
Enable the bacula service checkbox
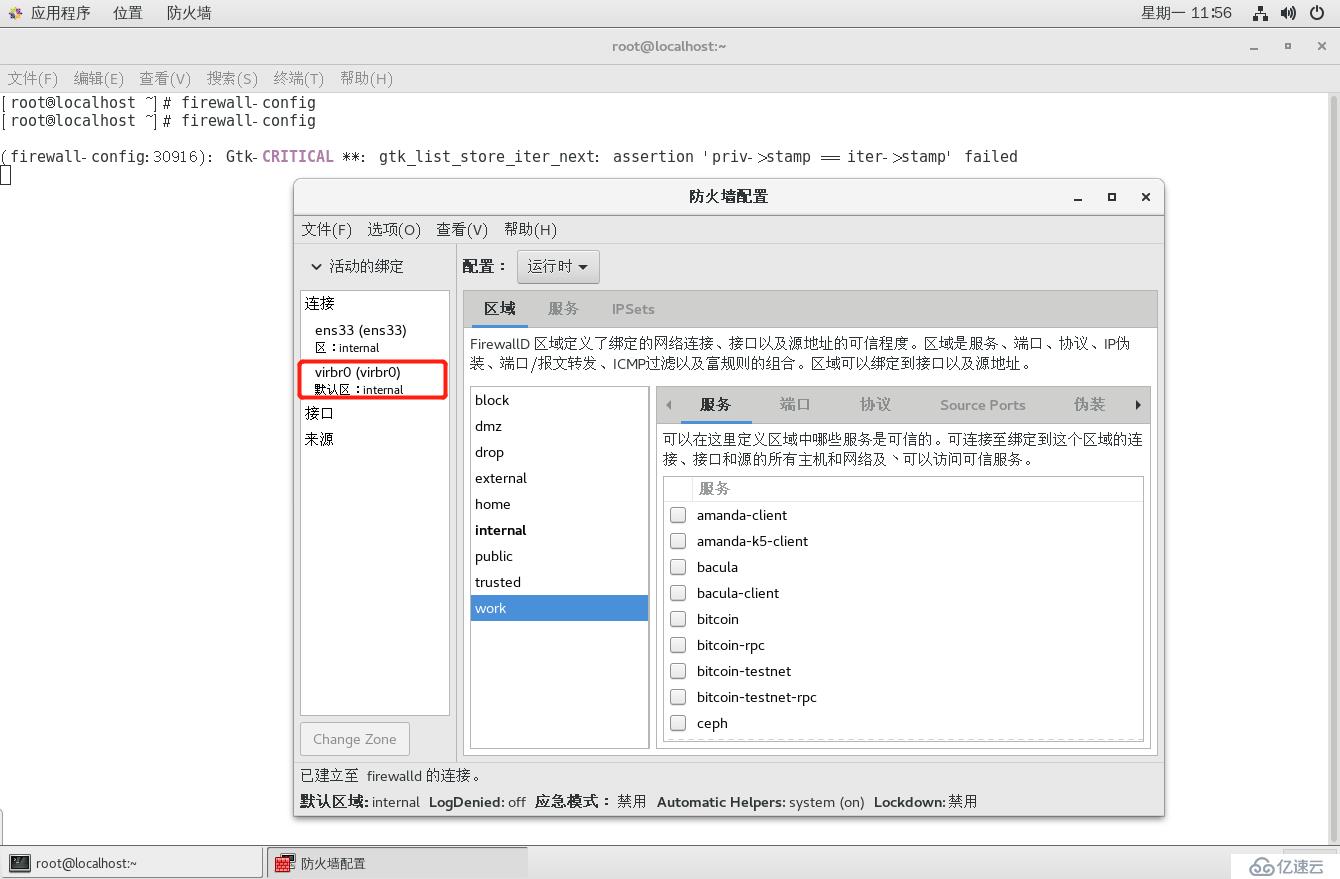pos(678,567)
